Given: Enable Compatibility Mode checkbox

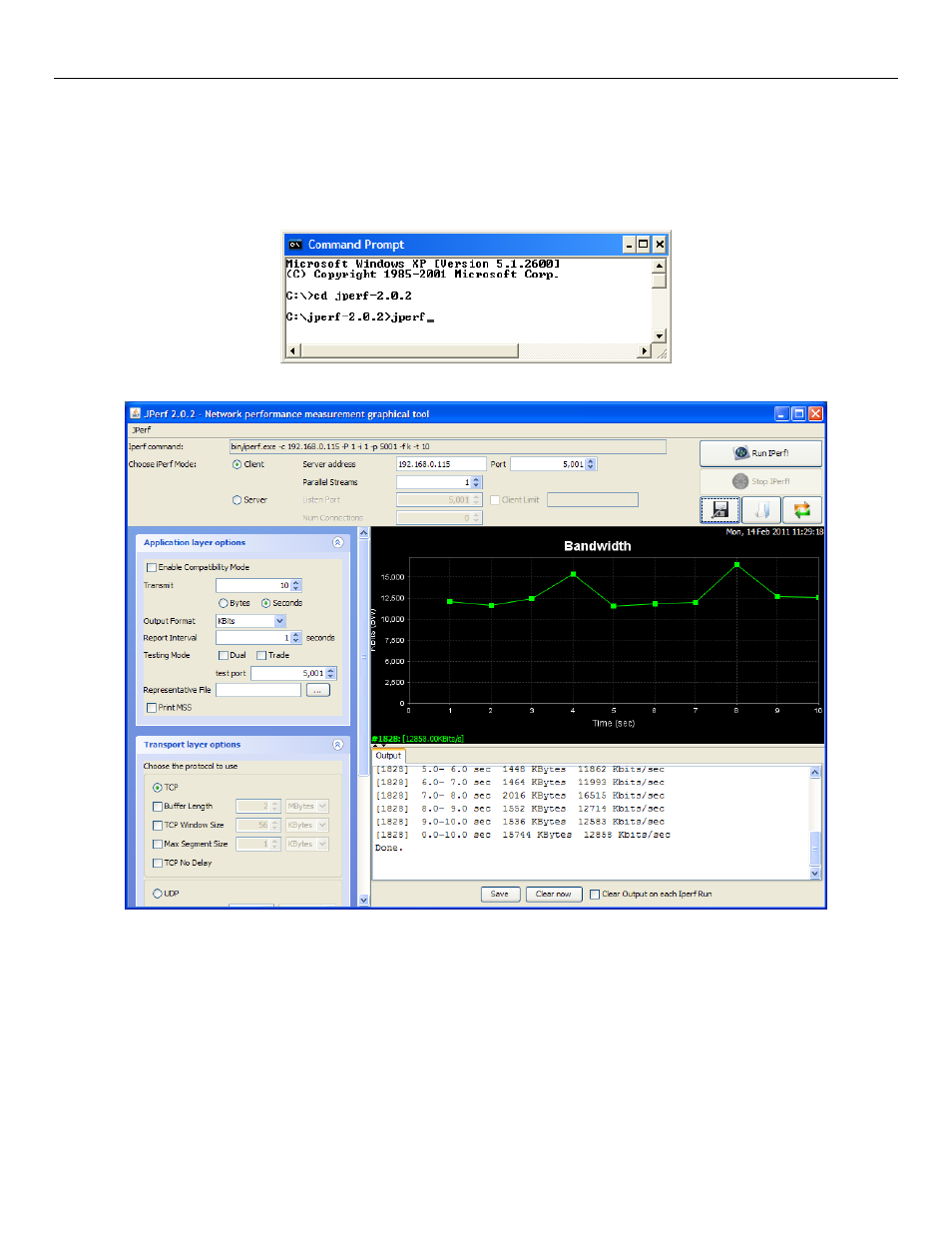Looking at the screenshot, I should (152, 567).
